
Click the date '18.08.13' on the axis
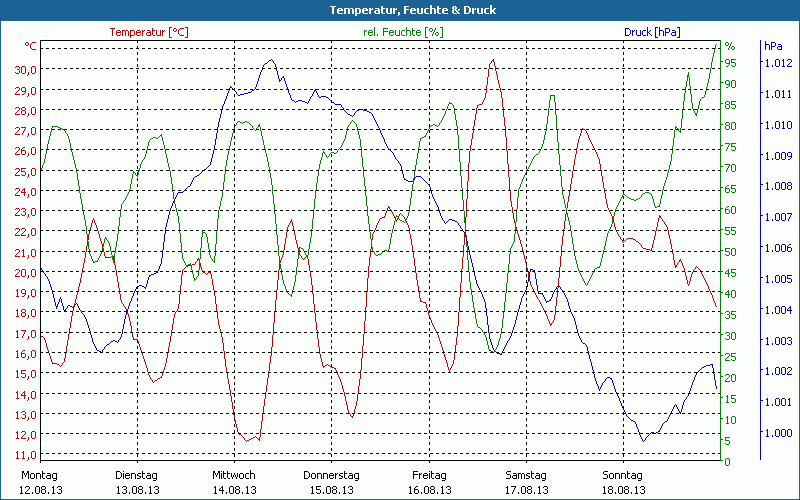click(x=623, y=490)
